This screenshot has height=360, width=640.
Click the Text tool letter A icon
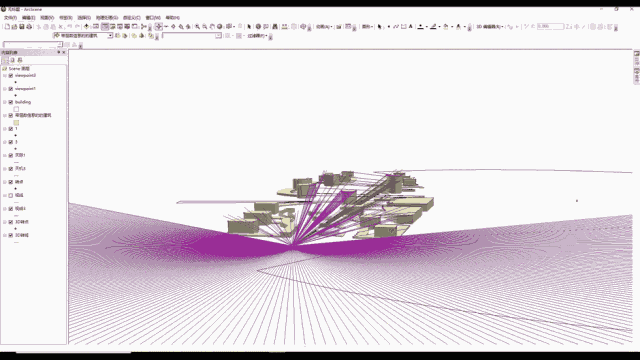[x=411, y=27]
